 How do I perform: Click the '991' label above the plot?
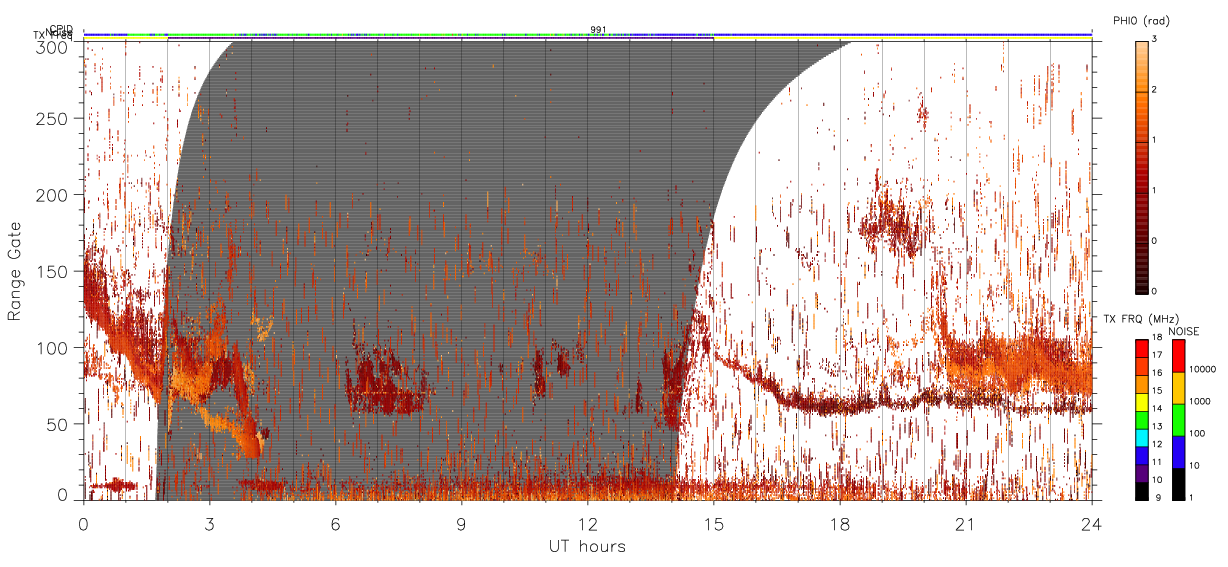(598, 30)
